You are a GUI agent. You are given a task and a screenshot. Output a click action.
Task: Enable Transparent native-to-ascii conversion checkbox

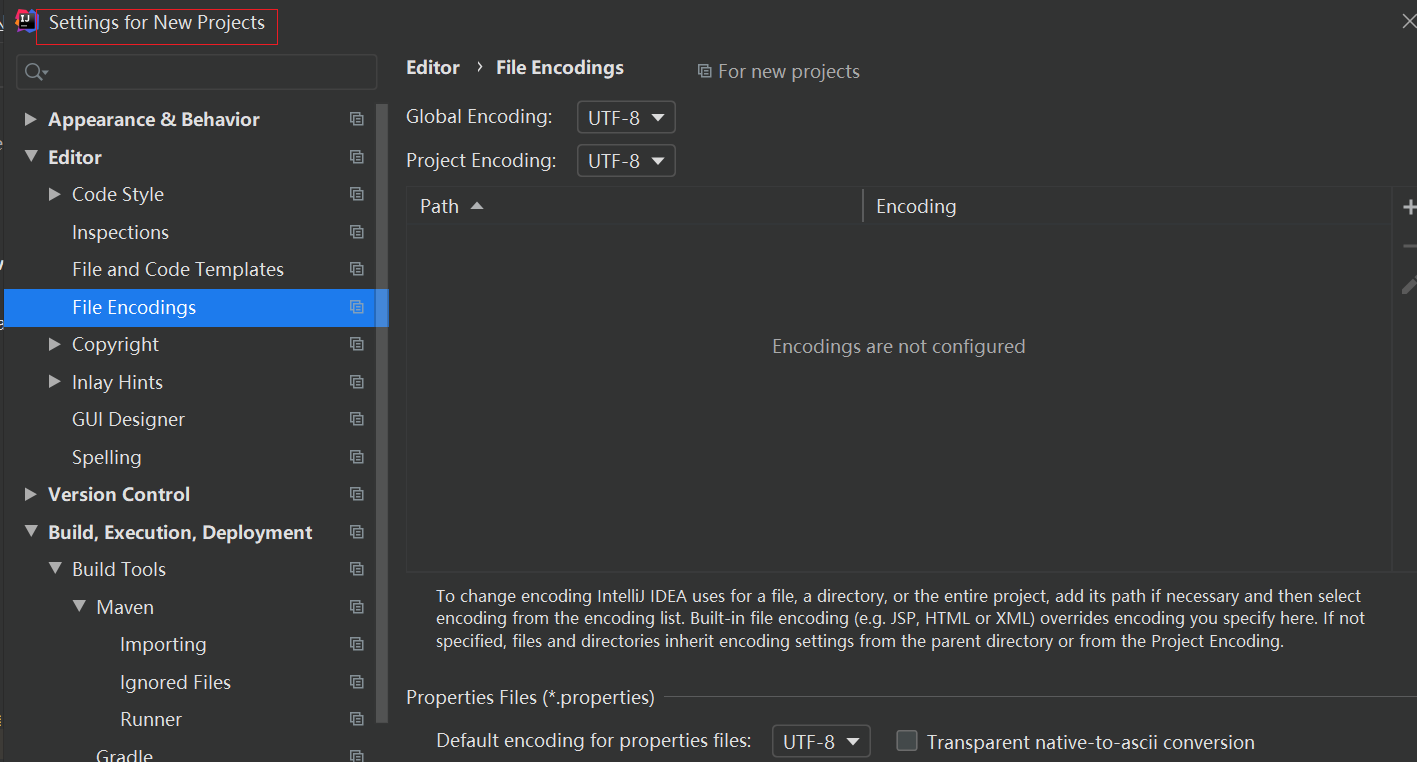tap(907, 741)
